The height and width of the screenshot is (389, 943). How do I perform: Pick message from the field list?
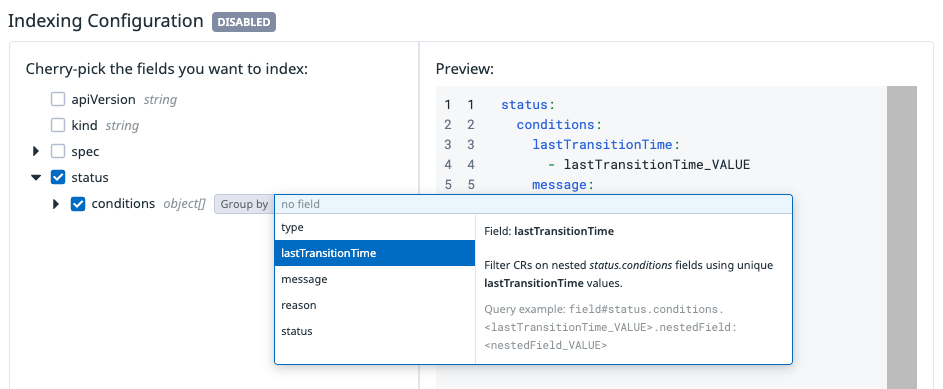tap(375, 279)
